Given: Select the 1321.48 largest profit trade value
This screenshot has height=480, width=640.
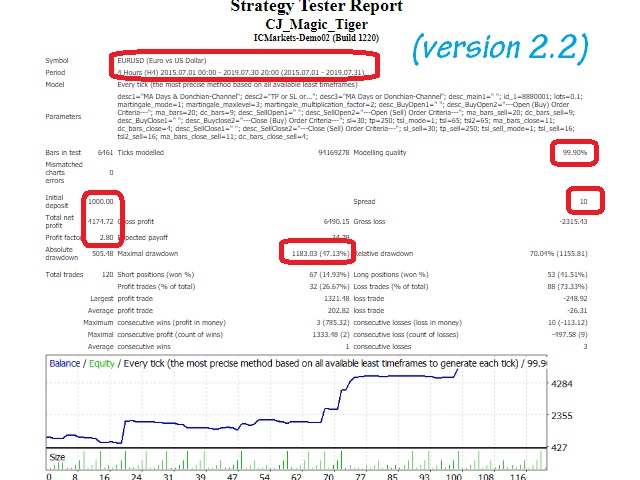Looking at the screenshot, I should [x=337, y=299].
